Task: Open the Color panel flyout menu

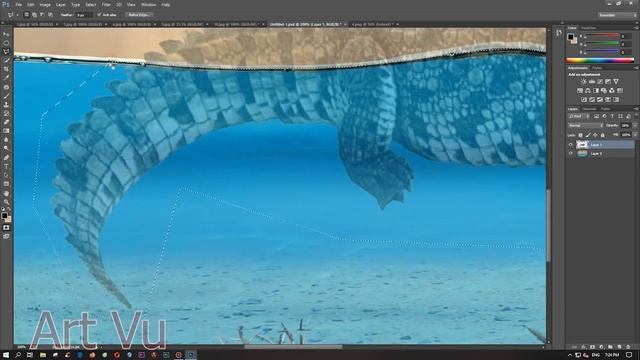Action: click(636, 28)
